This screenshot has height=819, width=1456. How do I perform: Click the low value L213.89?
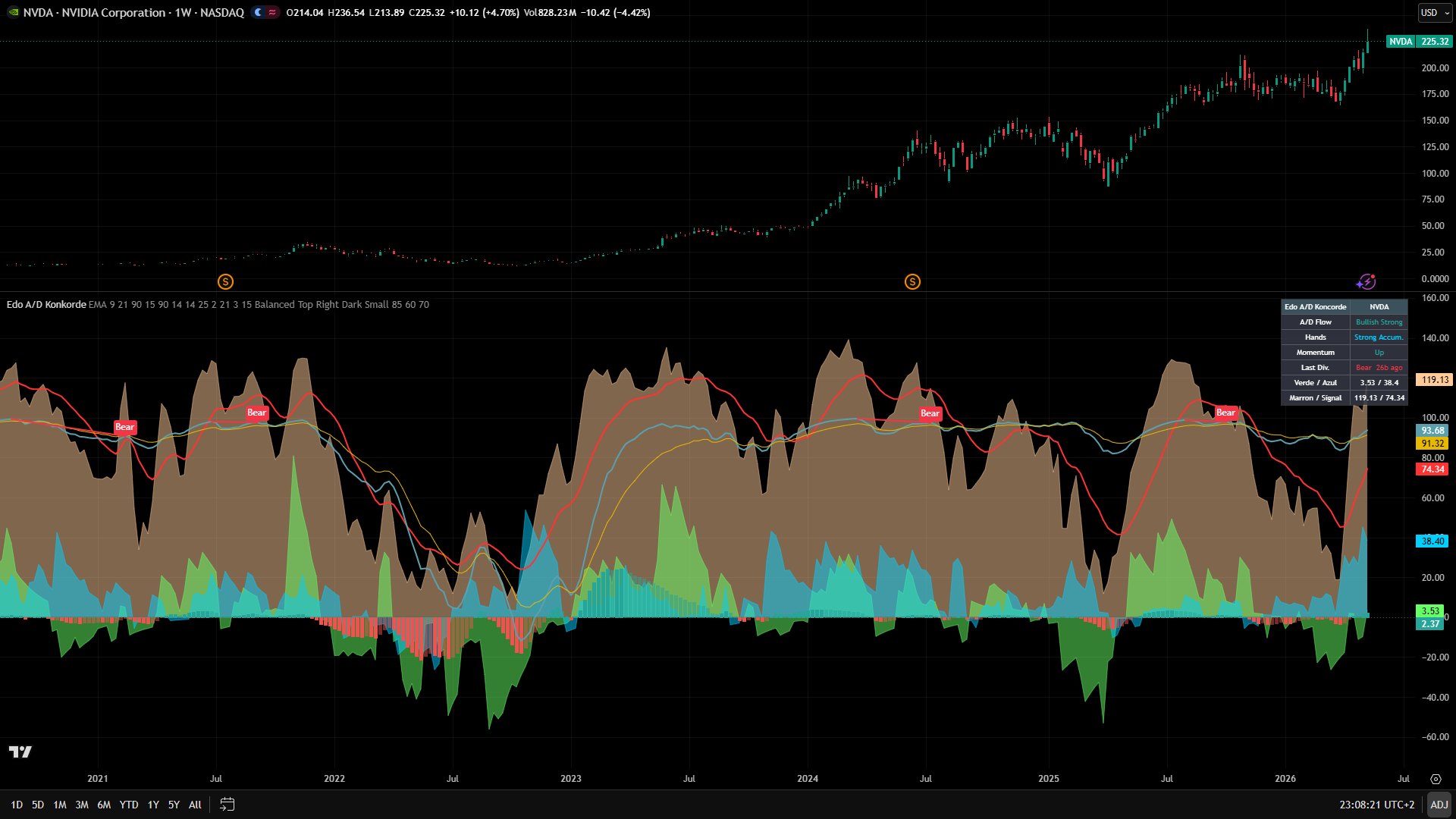[387, 13]
